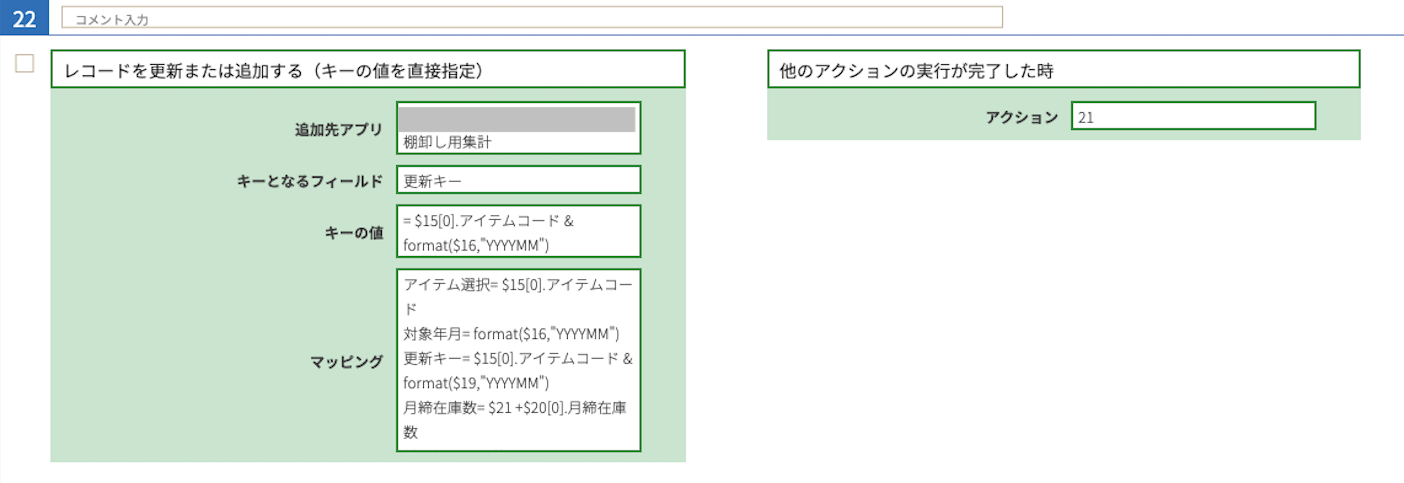Focus the コメント入力 comment field
This screenshot has height=483, width=1404.
click(x=531, y=18)
